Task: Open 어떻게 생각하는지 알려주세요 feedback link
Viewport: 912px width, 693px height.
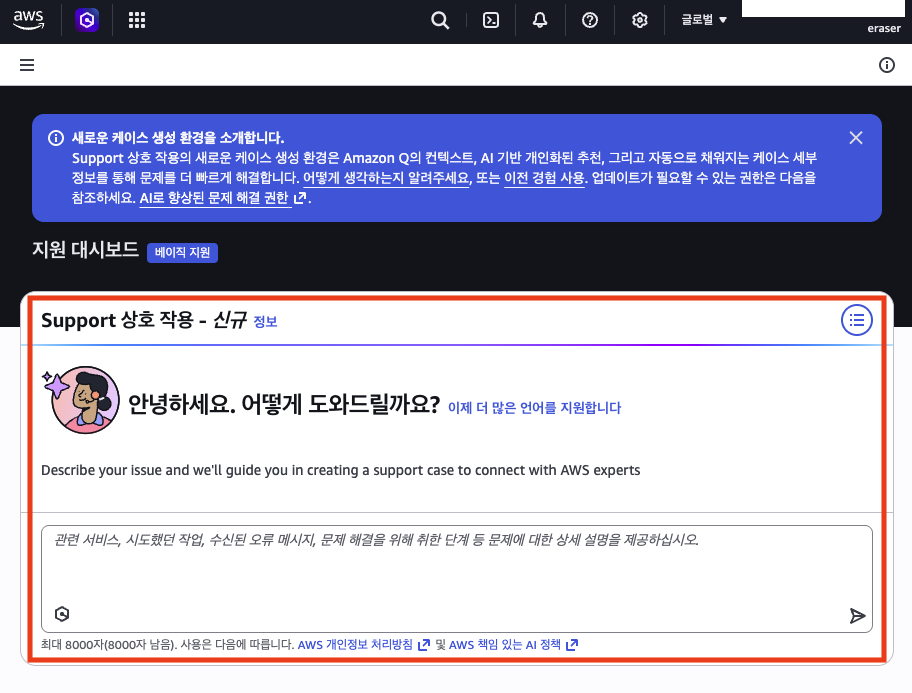Action: coord(386,178)
